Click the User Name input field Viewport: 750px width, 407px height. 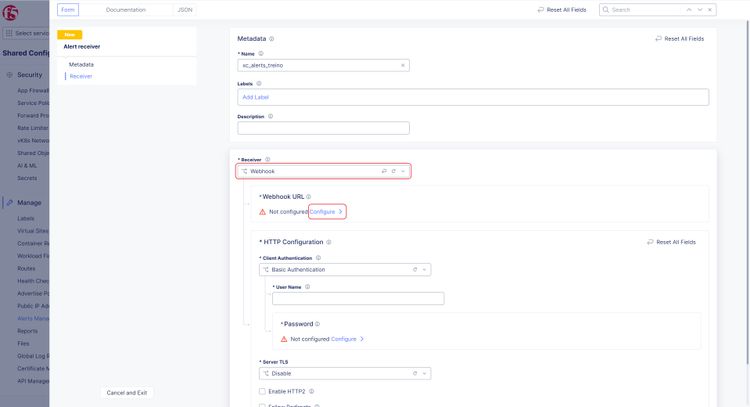click(x=357, y=298)
